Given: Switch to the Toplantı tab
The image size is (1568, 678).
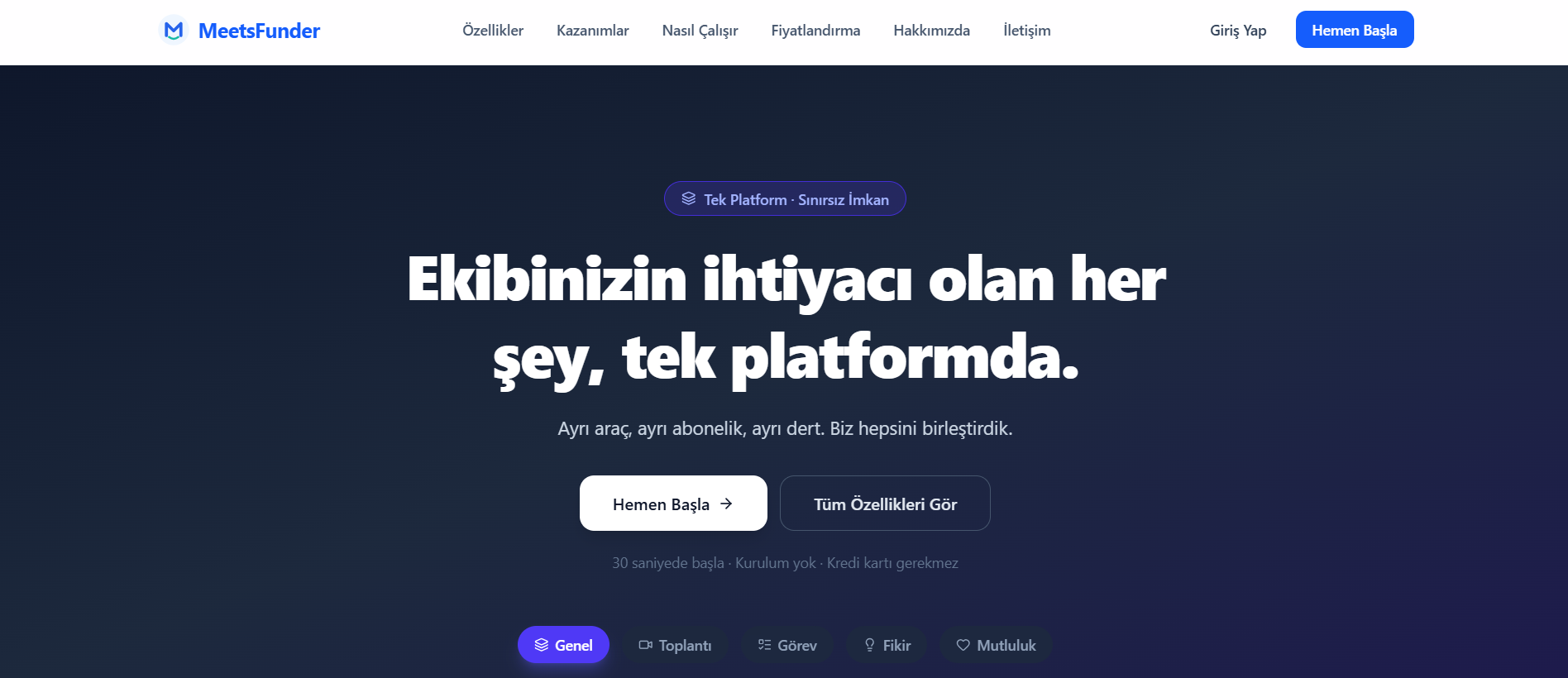Looking at the screenshot, I should (x=675, y=645).
